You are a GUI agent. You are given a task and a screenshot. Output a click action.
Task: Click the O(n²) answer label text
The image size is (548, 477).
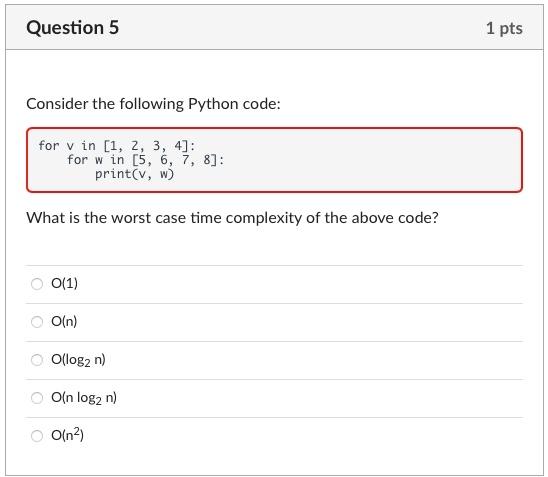tap(67, 435)
